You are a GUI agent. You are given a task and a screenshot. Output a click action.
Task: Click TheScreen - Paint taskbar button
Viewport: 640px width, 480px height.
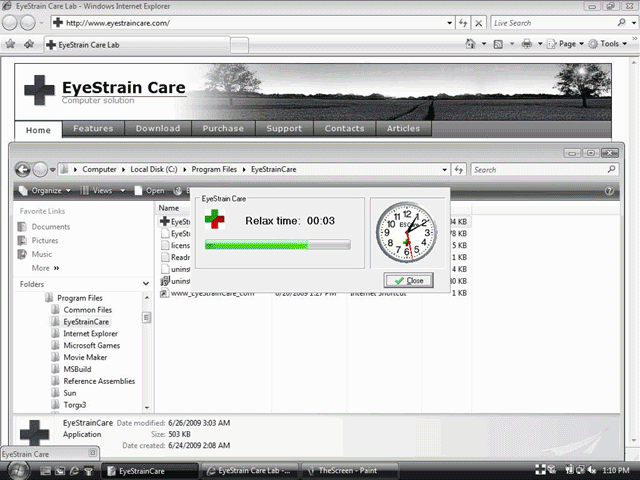[x=349, y=471]
